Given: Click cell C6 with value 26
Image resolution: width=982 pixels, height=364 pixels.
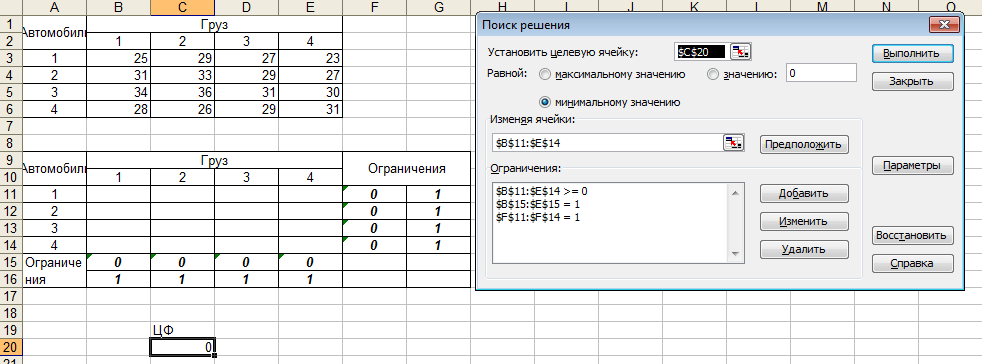Looking at the screenshot, I should coord(182,109).
